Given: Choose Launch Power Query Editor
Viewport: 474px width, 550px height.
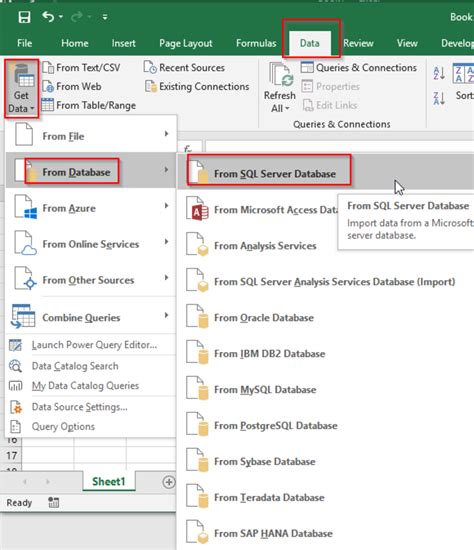Looking at the screenshot, I should [91, 345].
